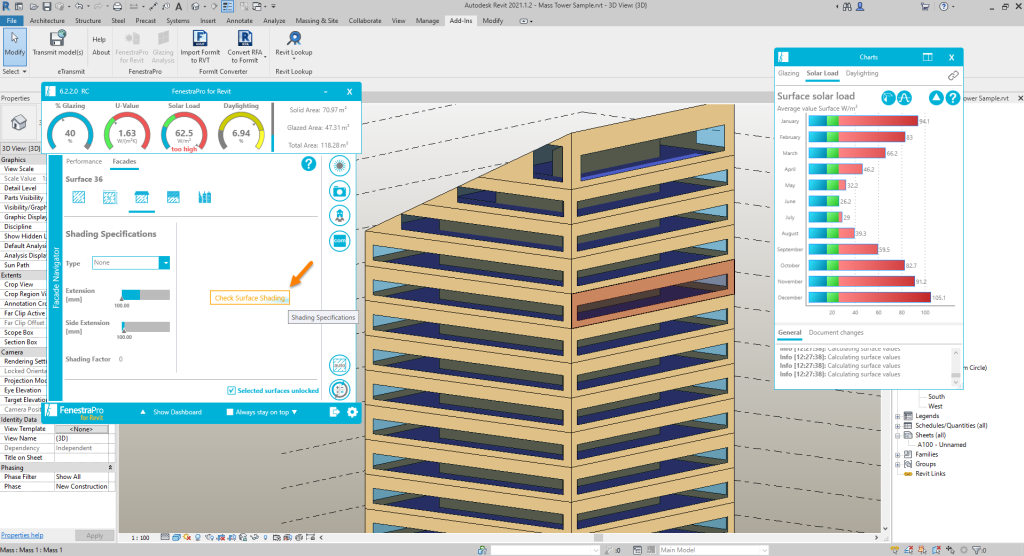Expand the Families tree node

898,455
